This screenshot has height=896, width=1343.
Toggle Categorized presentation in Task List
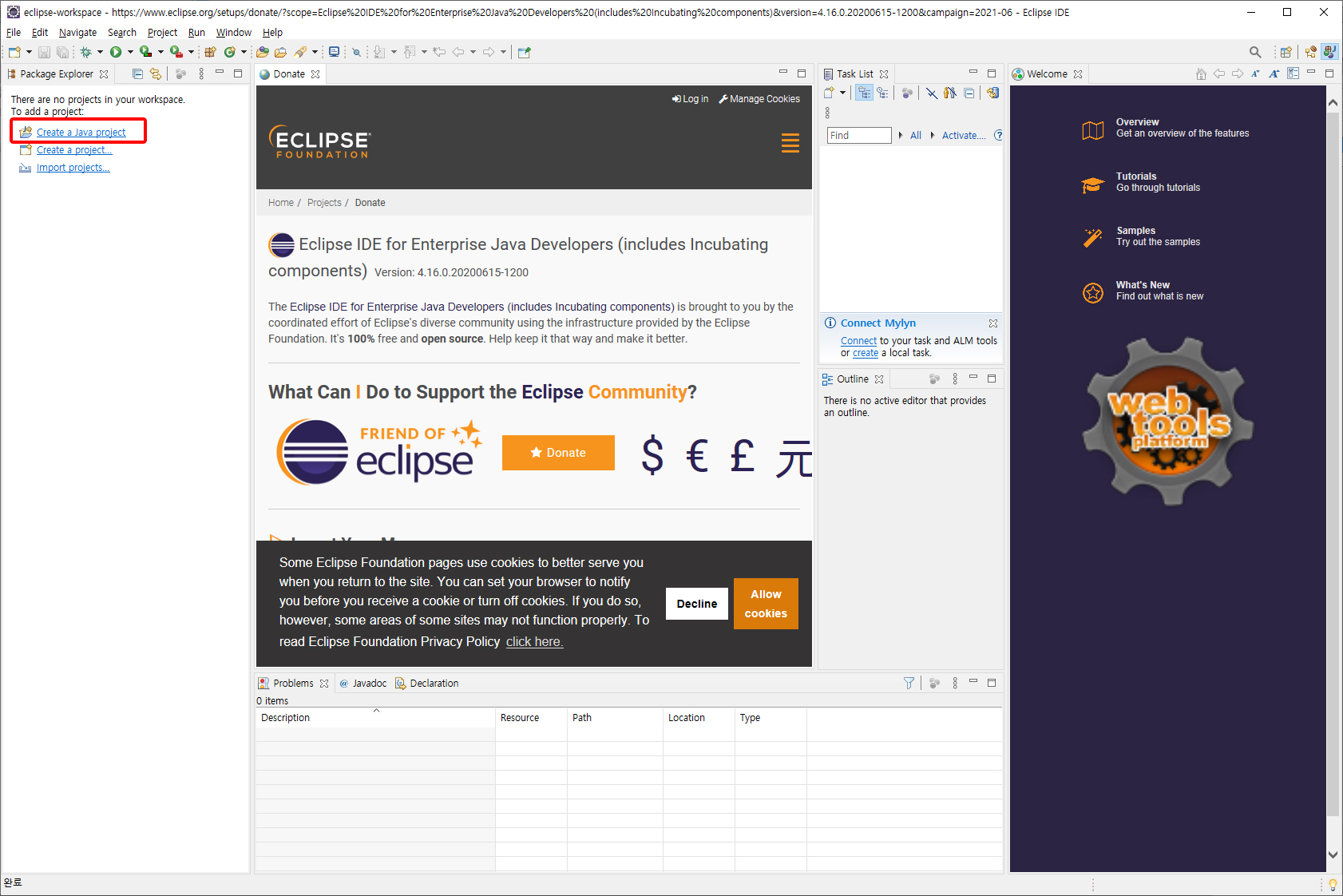pos(864,93)
